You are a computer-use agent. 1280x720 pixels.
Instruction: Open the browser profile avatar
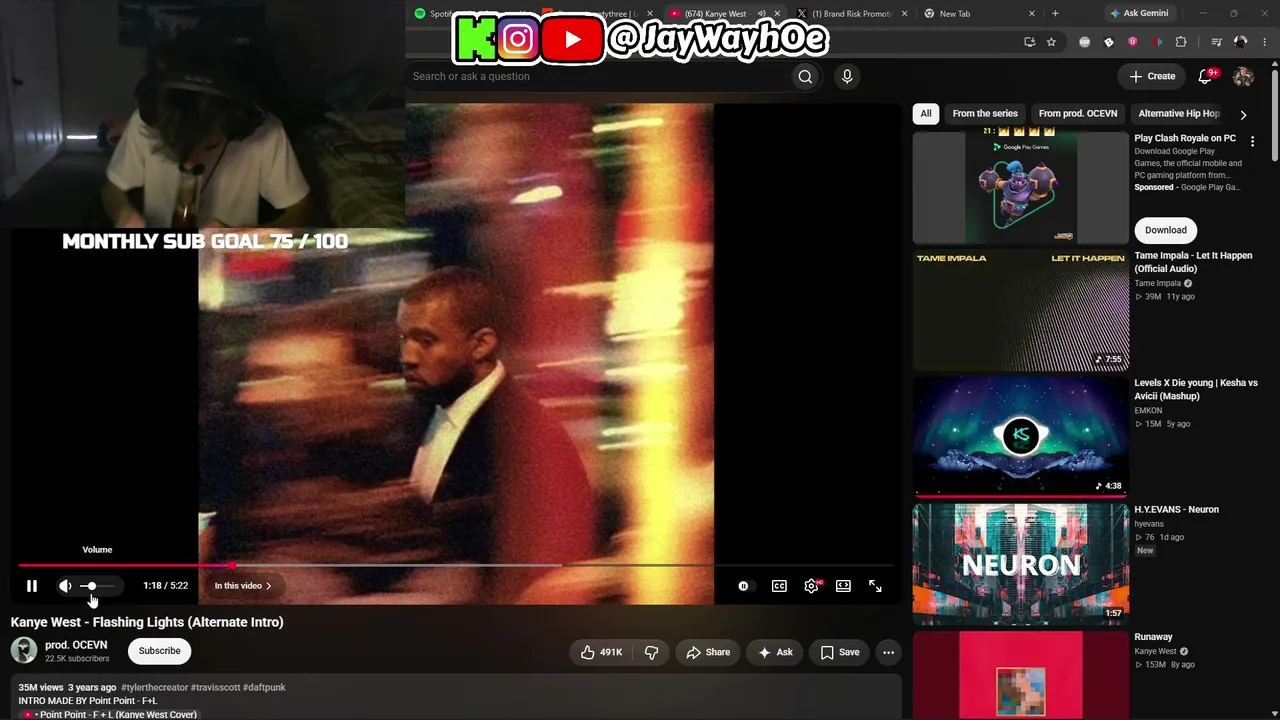[1241, 42]
